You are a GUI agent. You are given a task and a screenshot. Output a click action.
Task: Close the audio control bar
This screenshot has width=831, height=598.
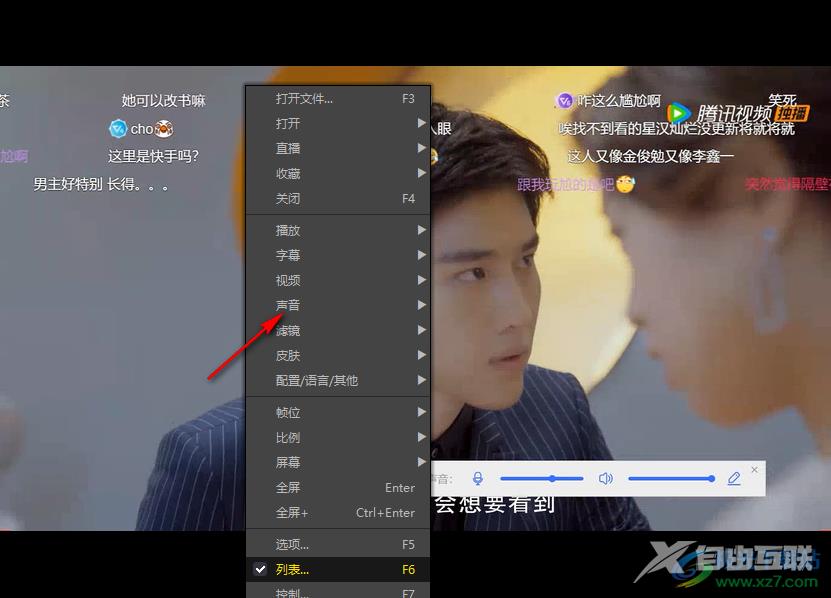click(755, 470)
